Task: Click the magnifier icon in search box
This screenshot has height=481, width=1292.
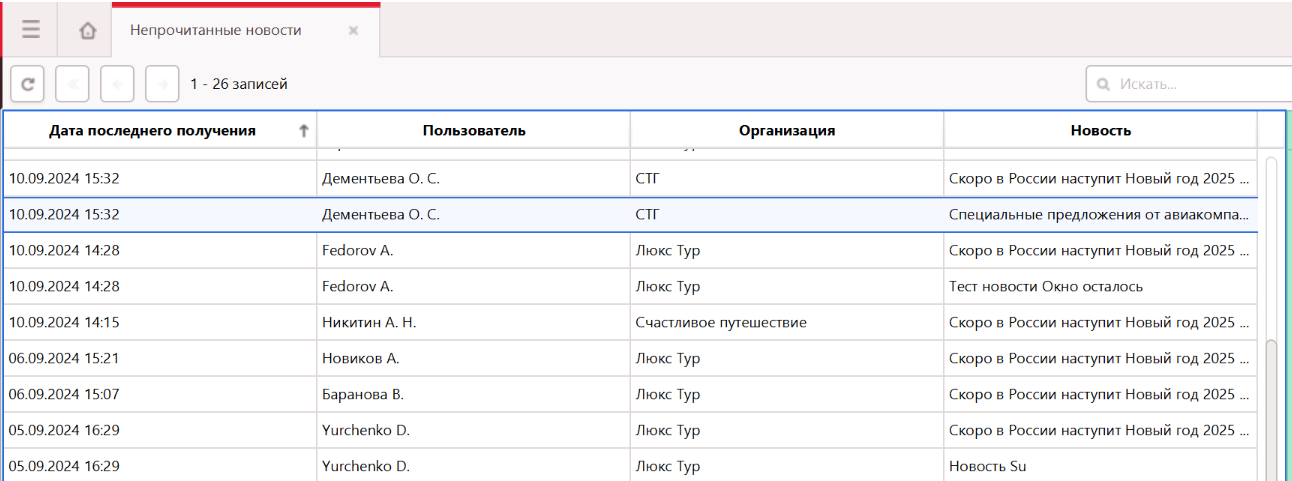Action: (x=1104, y=85)
